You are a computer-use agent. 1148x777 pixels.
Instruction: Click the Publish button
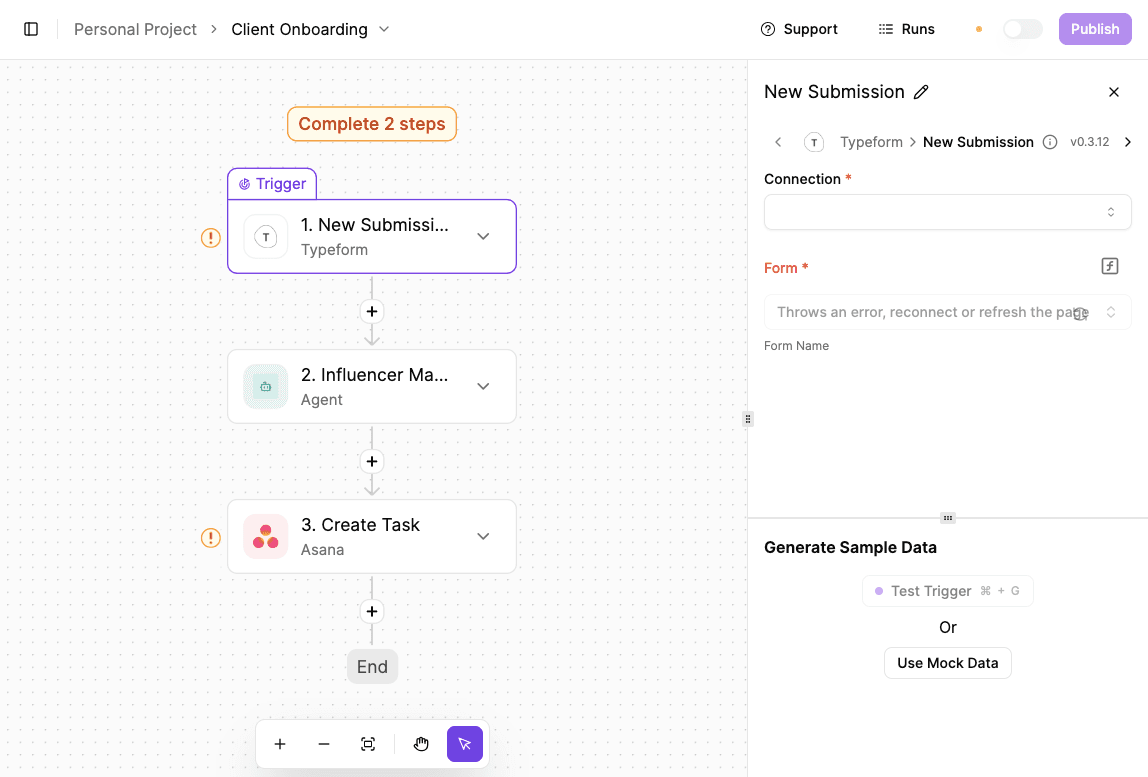tap(1094, 29)
